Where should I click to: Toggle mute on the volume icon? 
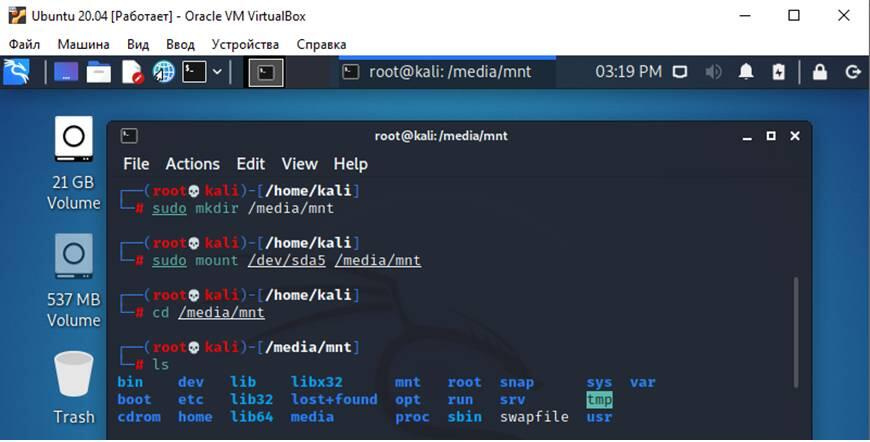point(713,72)
